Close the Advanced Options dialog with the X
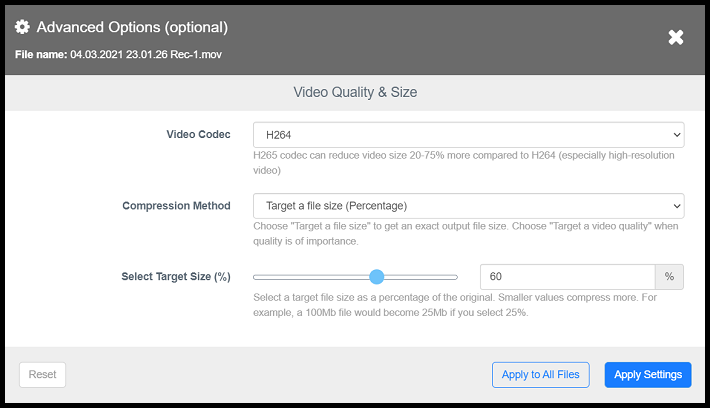710x408 pixels. 676,37
